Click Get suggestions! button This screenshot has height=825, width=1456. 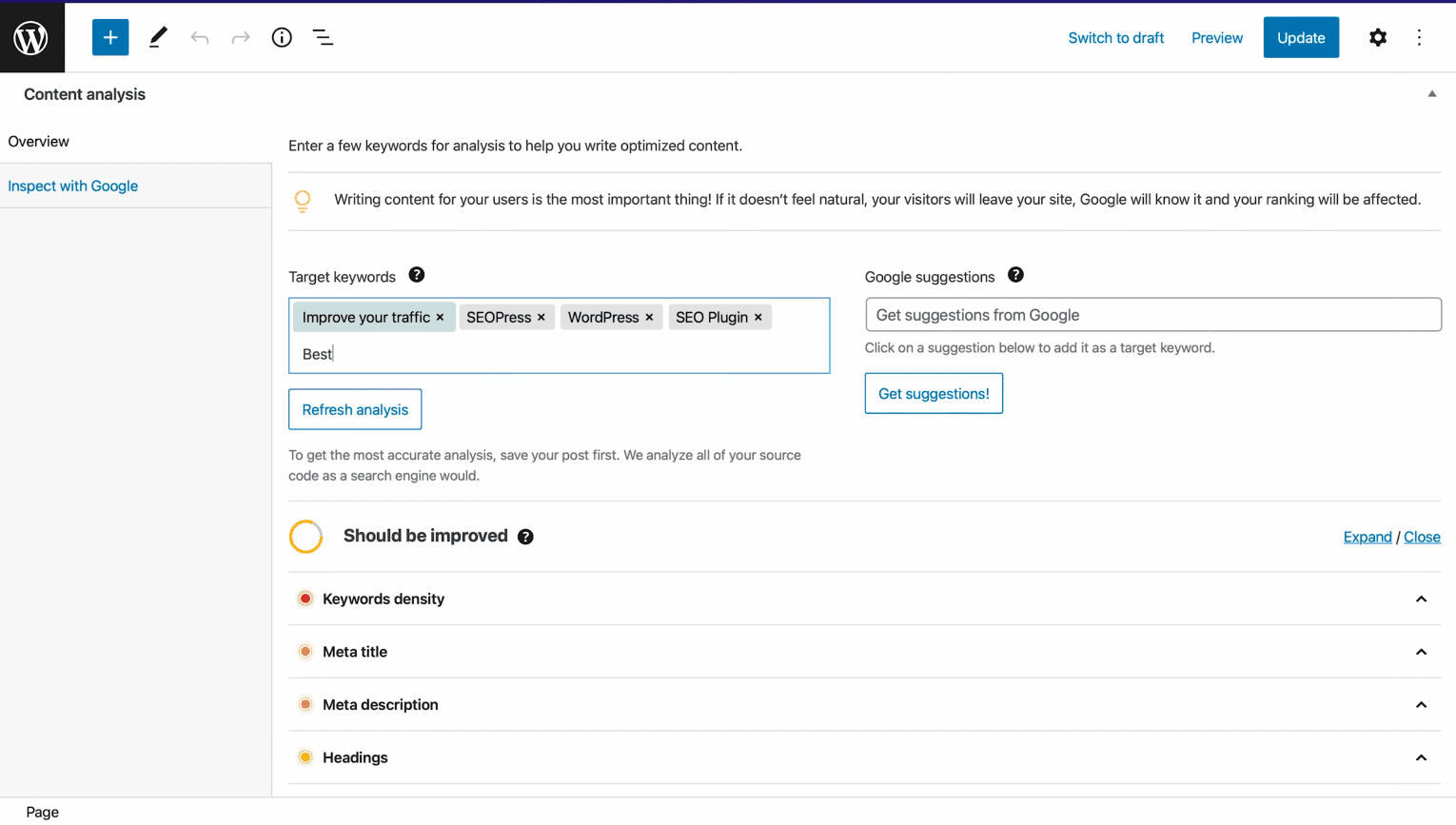point(934,394)
